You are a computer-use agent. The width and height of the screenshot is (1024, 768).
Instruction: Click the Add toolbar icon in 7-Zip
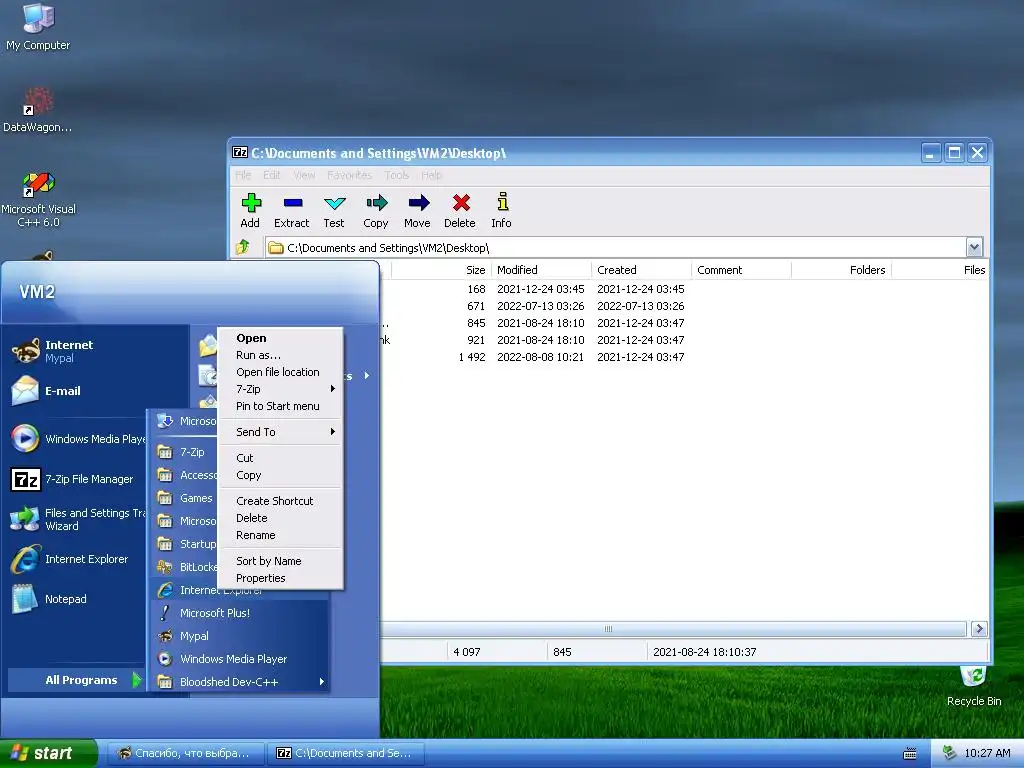[x=250, y=210]
